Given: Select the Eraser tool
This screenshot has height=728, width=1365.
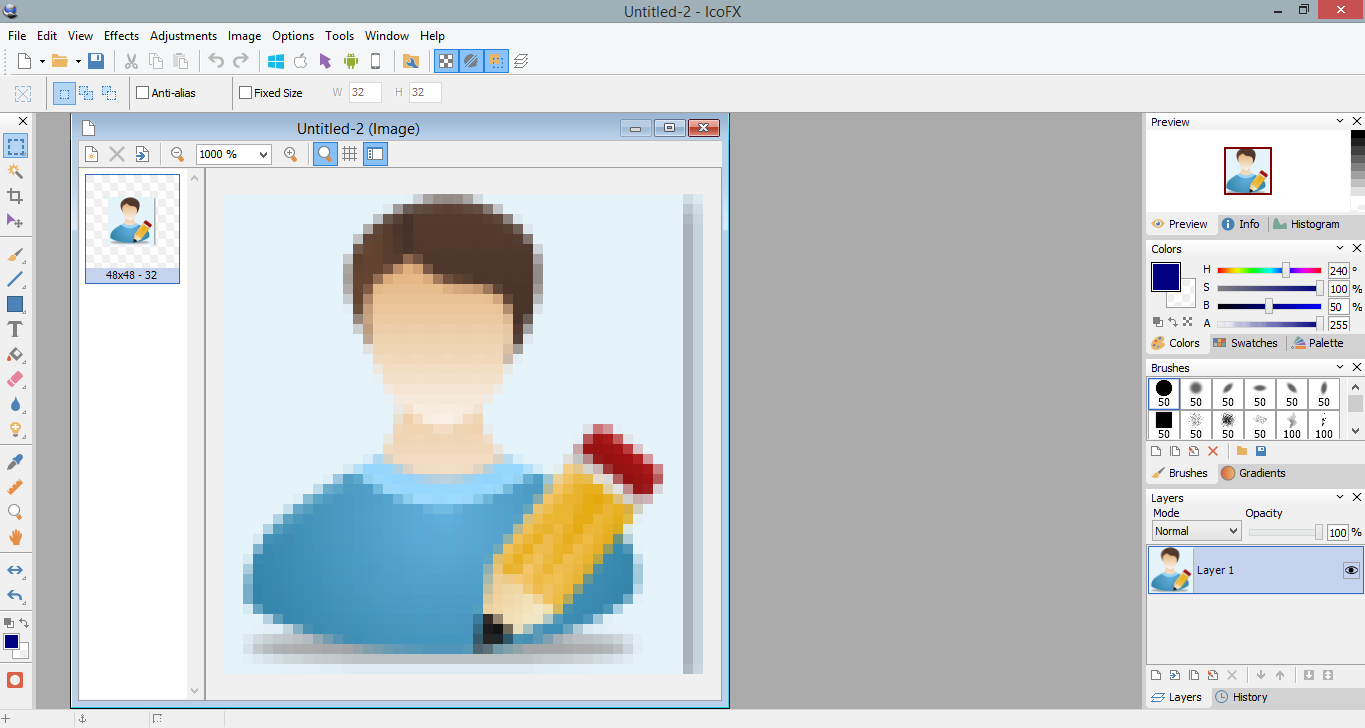Looking at the screenshot, I should (x=15, y=379).
